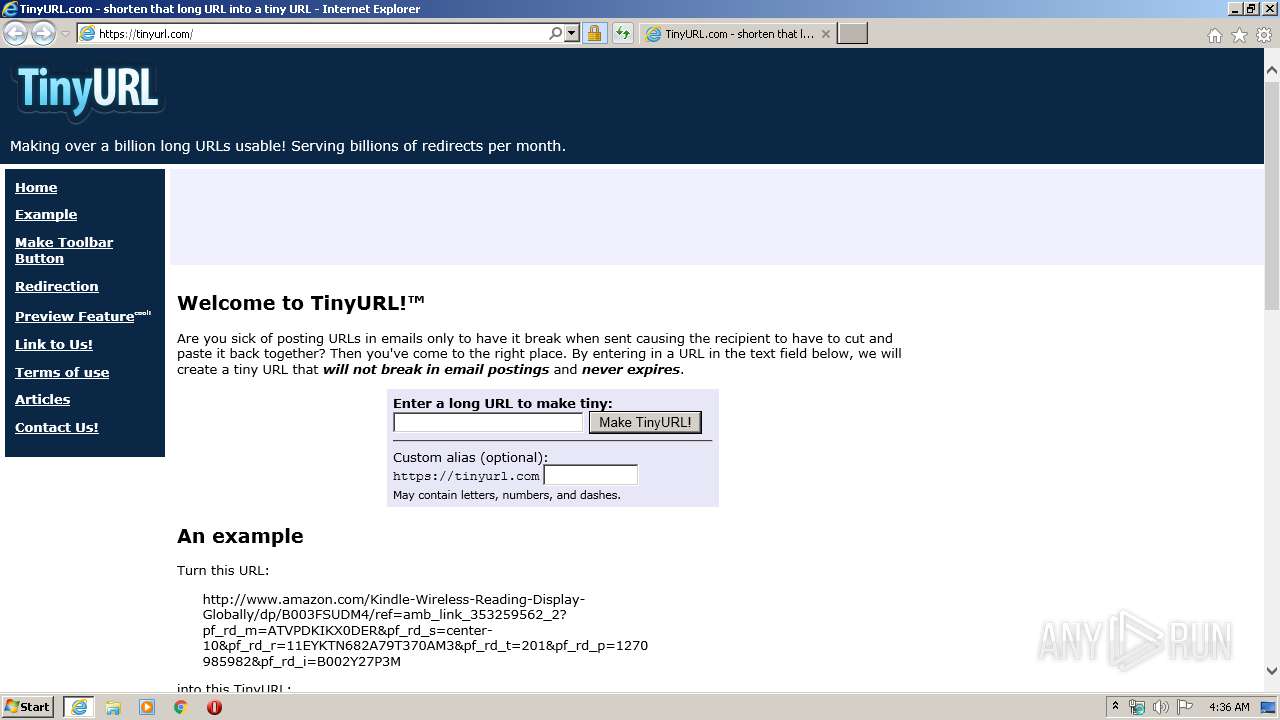Close the TinyURL.com tab
The width and height of the screenshot is (1280, 720).
[826, 33]
